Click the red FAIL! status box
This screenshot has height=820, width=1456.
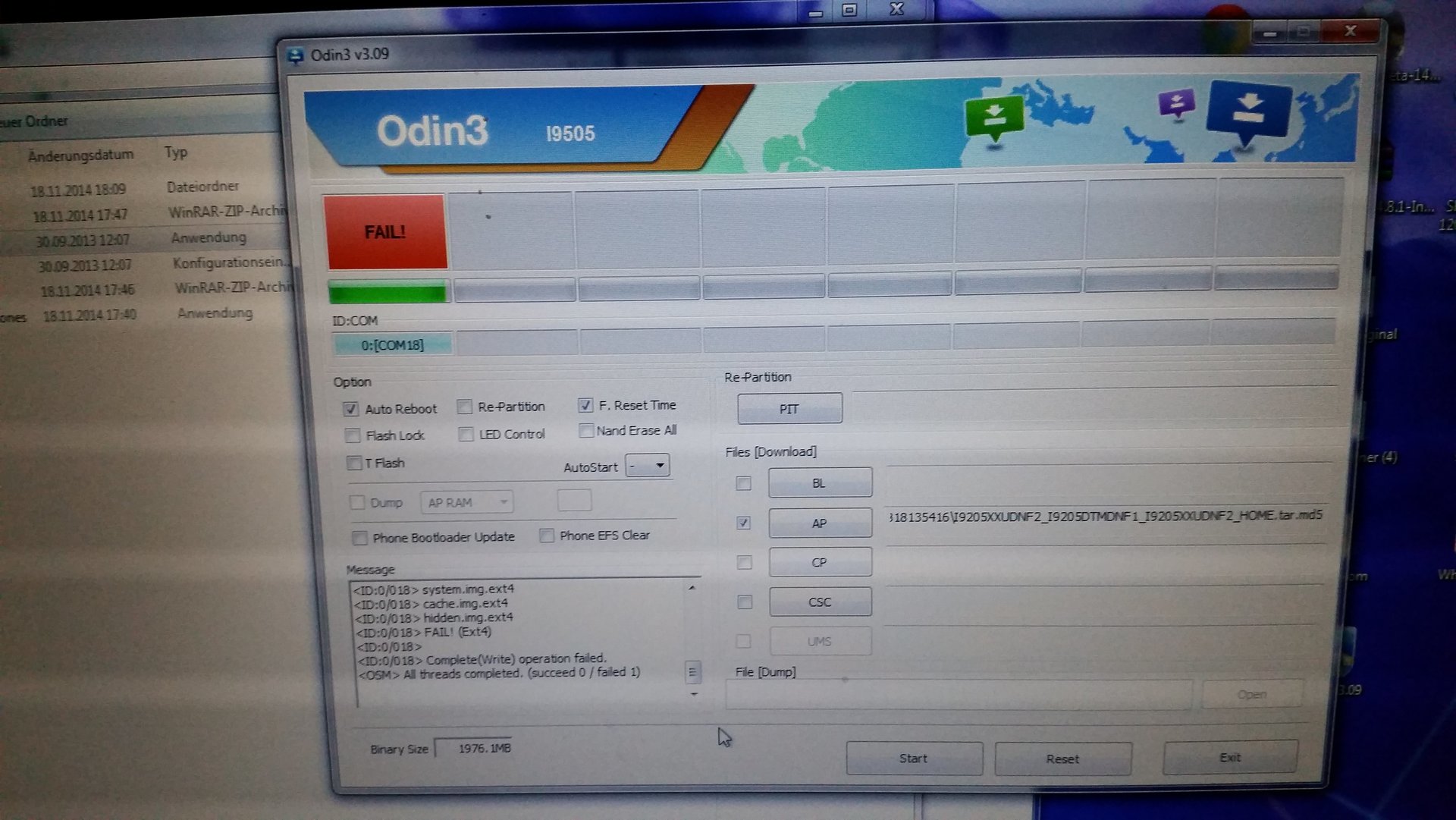385,232
